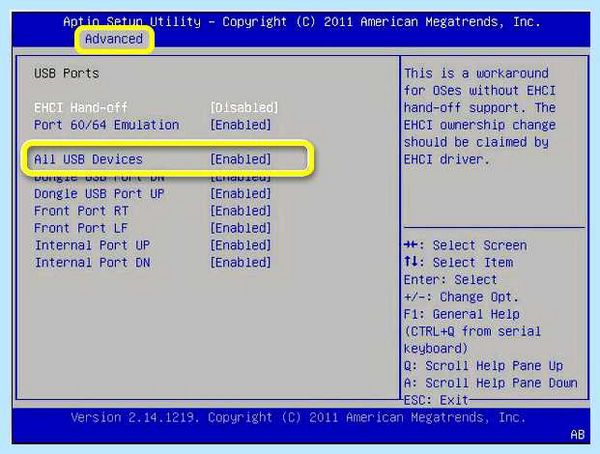This screenshot has height=454, width=600.
Task: Click the EHCI workaround help text
Action: (x=480, y=116)
